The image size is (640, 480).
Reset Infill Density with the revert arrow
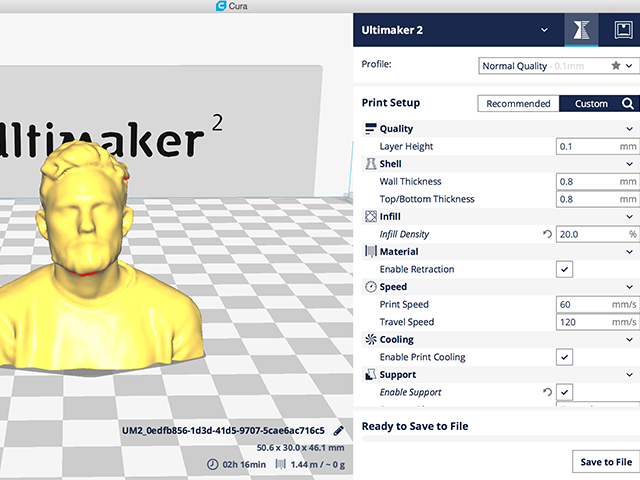coord(547,234)
